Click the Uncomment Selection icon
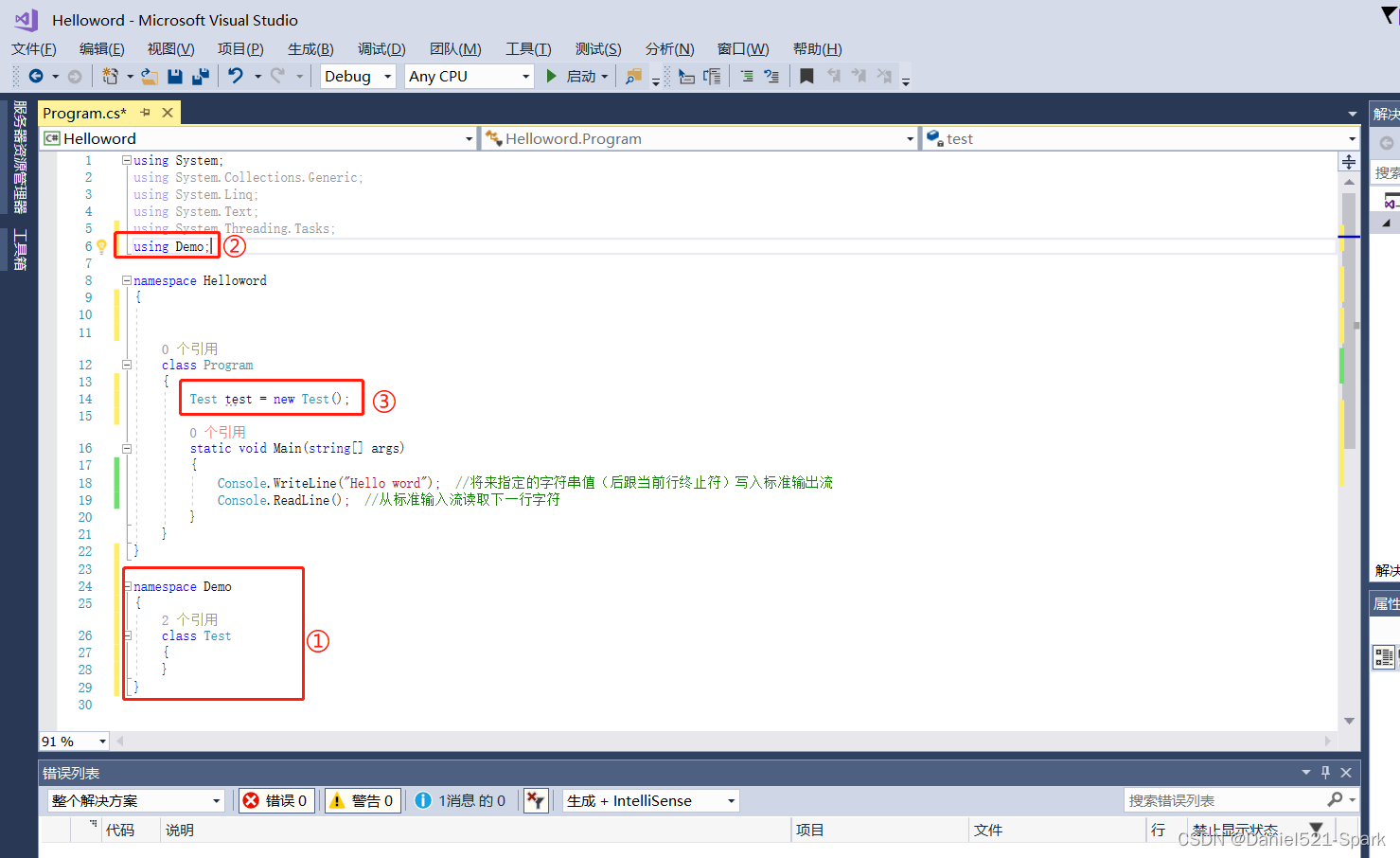This screenshot has width=1400, height=858. click(771, 76)
